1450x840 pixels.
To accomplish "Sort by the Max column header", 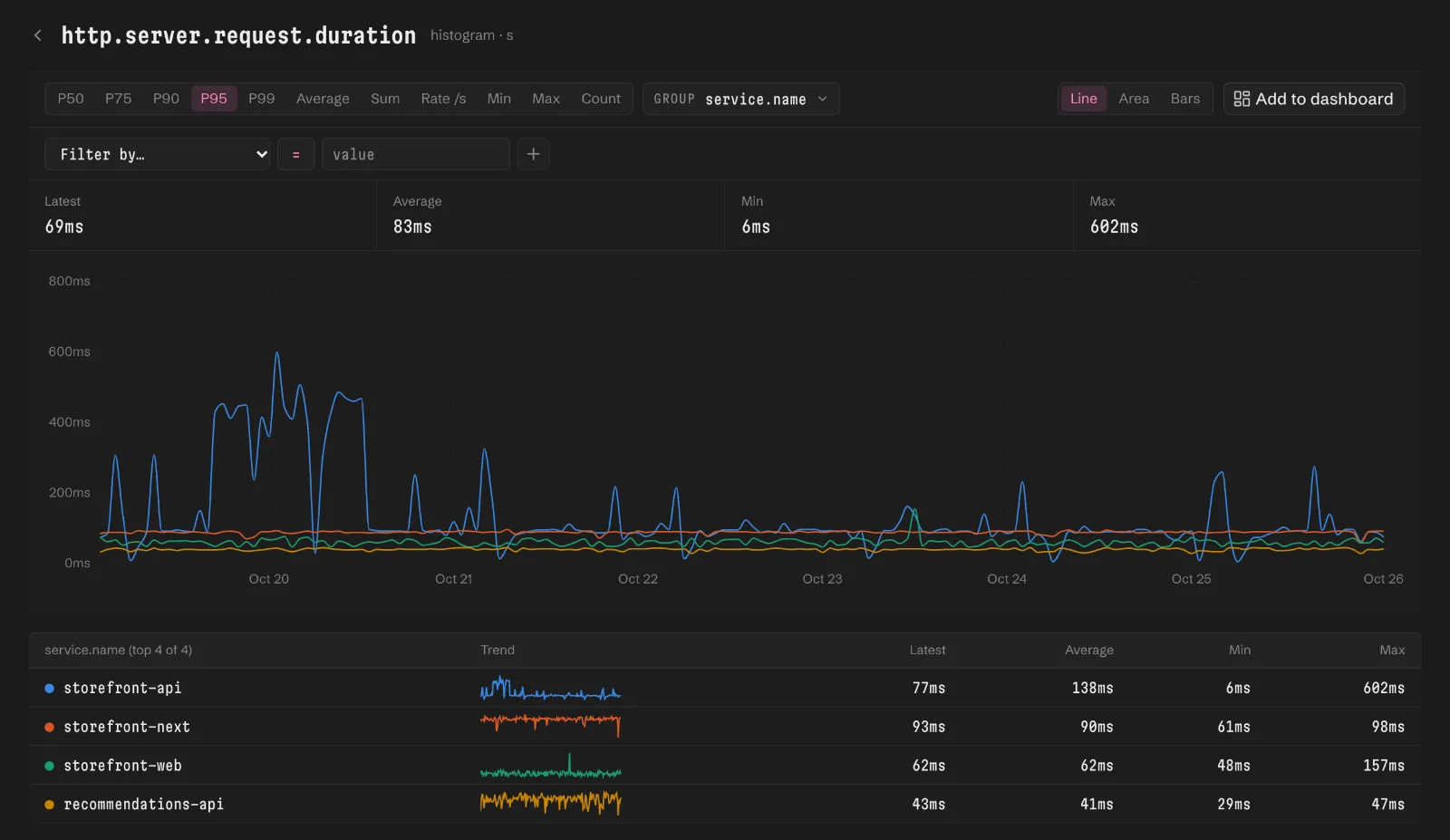I will 1392,650.
